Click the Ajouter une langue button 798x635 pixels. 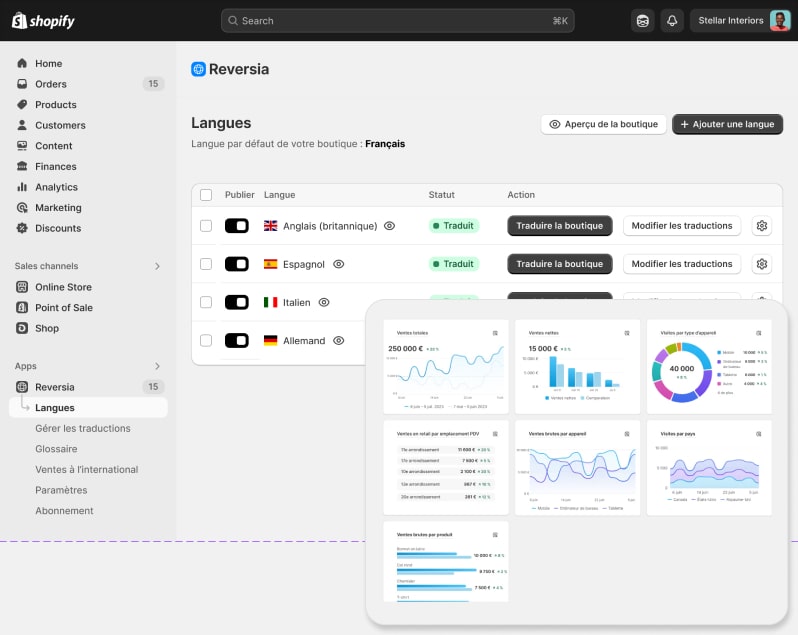pyautogui.click(x=727, y=124)
